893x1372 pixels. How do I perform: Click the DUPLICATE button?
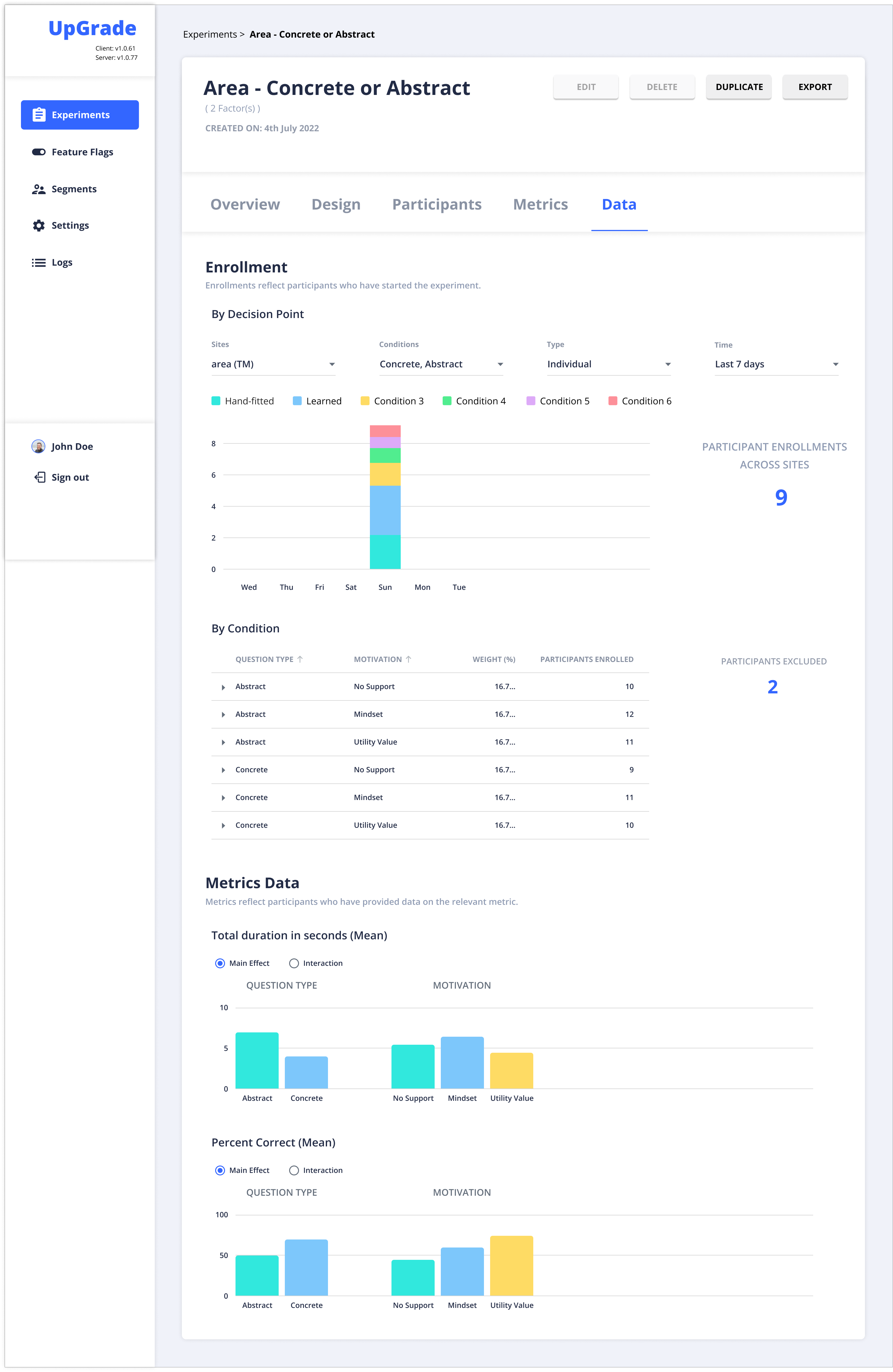tap(739, 87)
